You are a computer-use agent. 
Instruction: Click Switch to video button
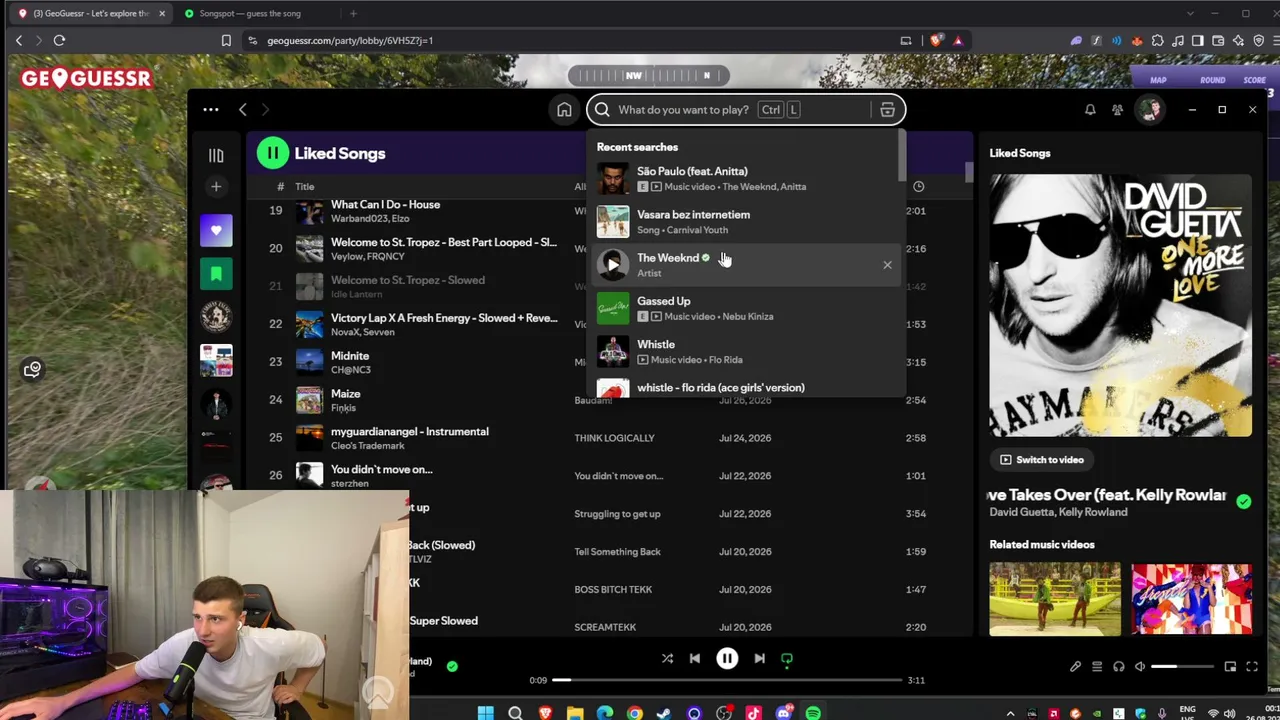click(1042, 460)
